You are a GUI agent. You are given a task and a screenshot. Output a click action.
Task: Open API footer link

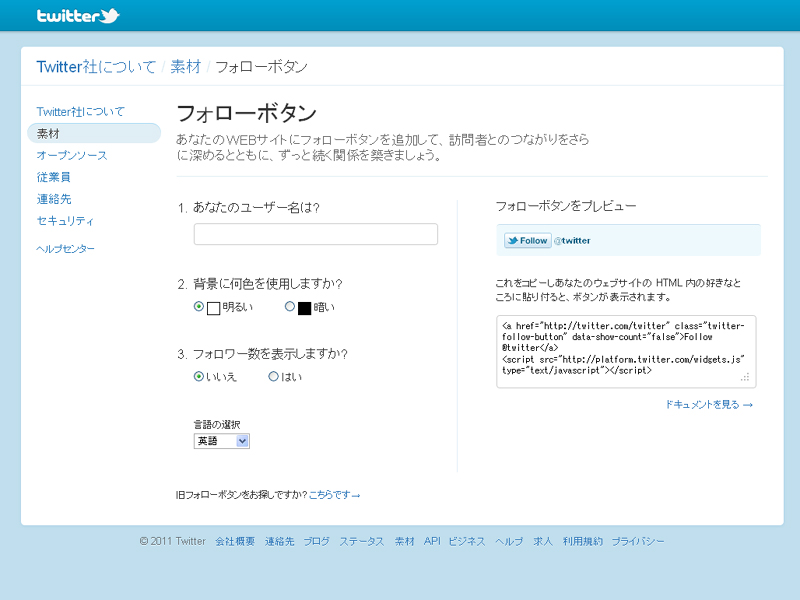(x=432, y=541)
